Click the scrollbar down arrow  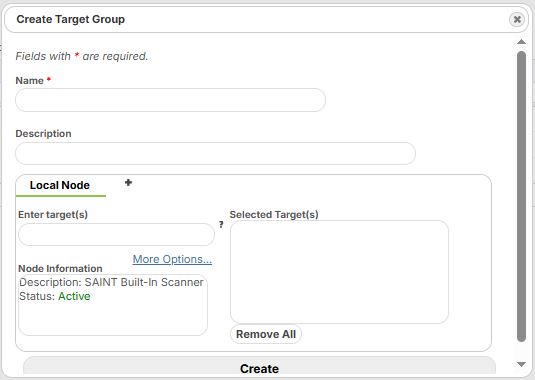(521, 364)
